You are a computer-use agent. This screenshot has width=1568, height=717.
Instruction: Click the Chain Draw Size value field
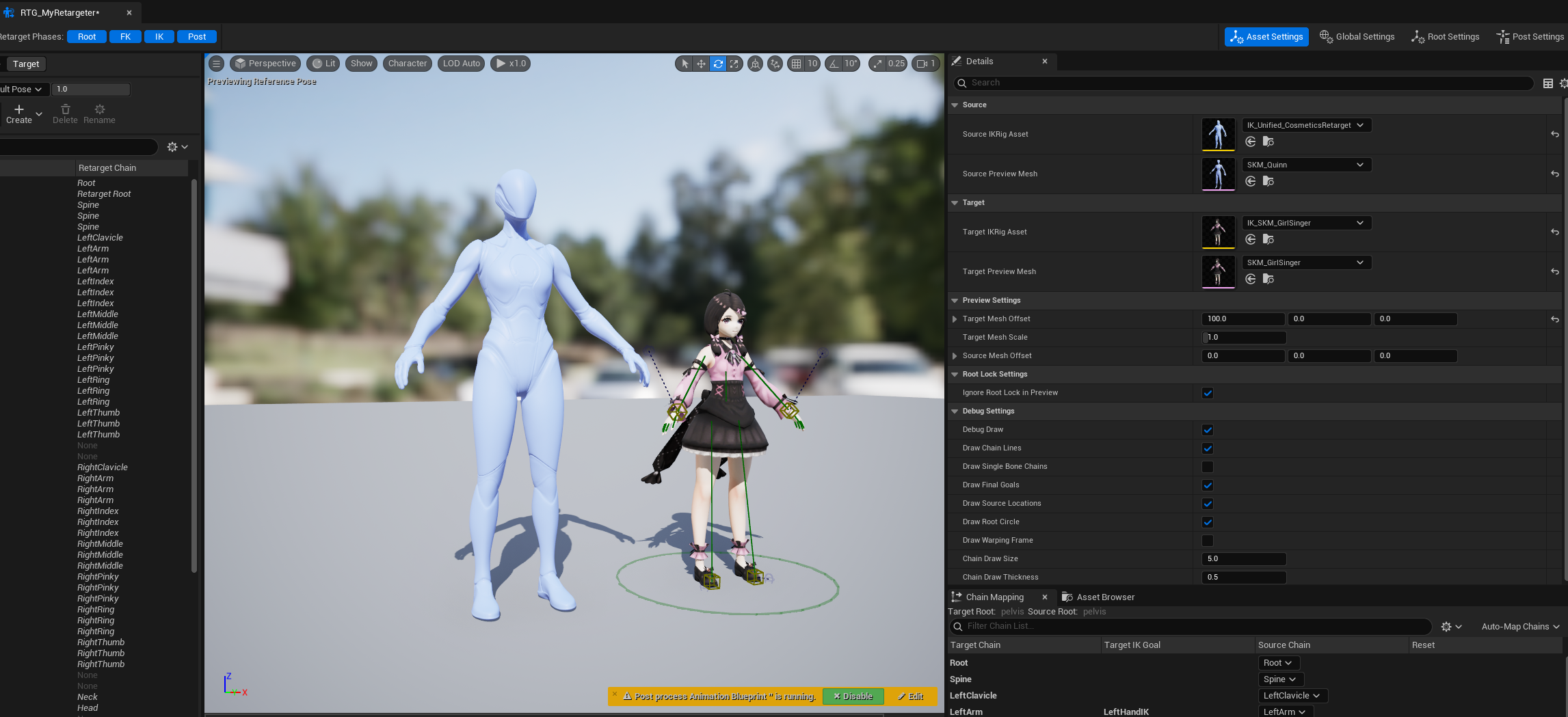click(1243, 559)
